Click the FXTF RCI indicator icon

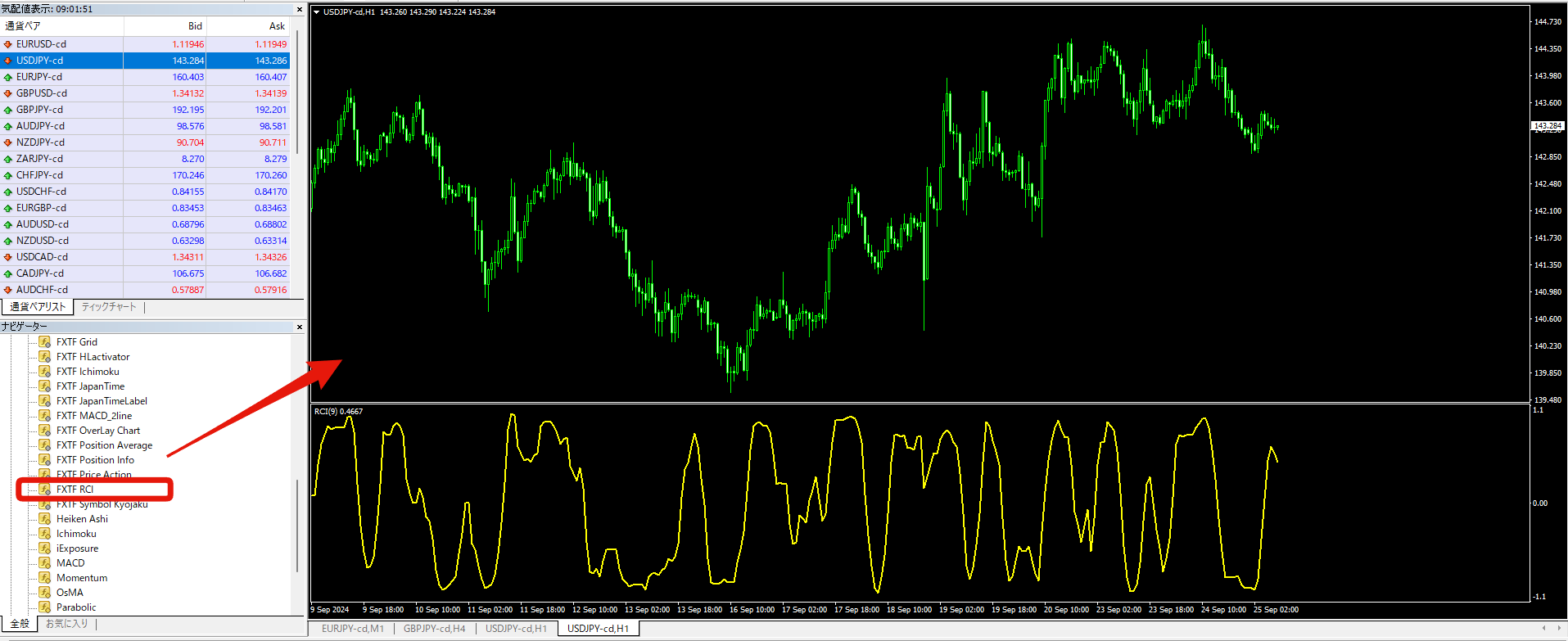(x=45, y=490)
